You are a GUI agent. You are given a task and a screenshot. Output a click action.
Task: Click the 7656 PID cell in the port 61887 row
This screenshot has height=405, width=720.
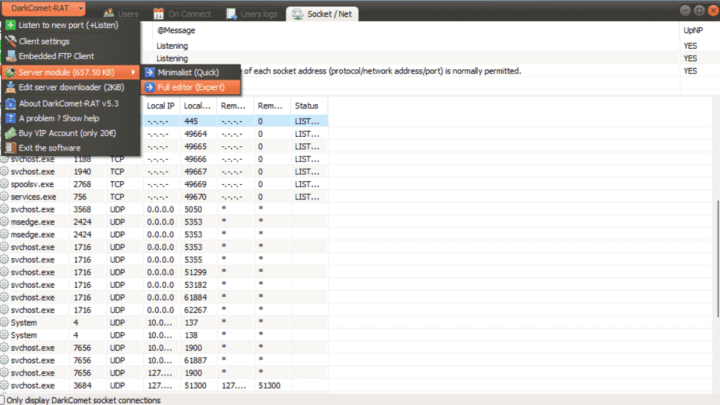[x=82, y=360]
